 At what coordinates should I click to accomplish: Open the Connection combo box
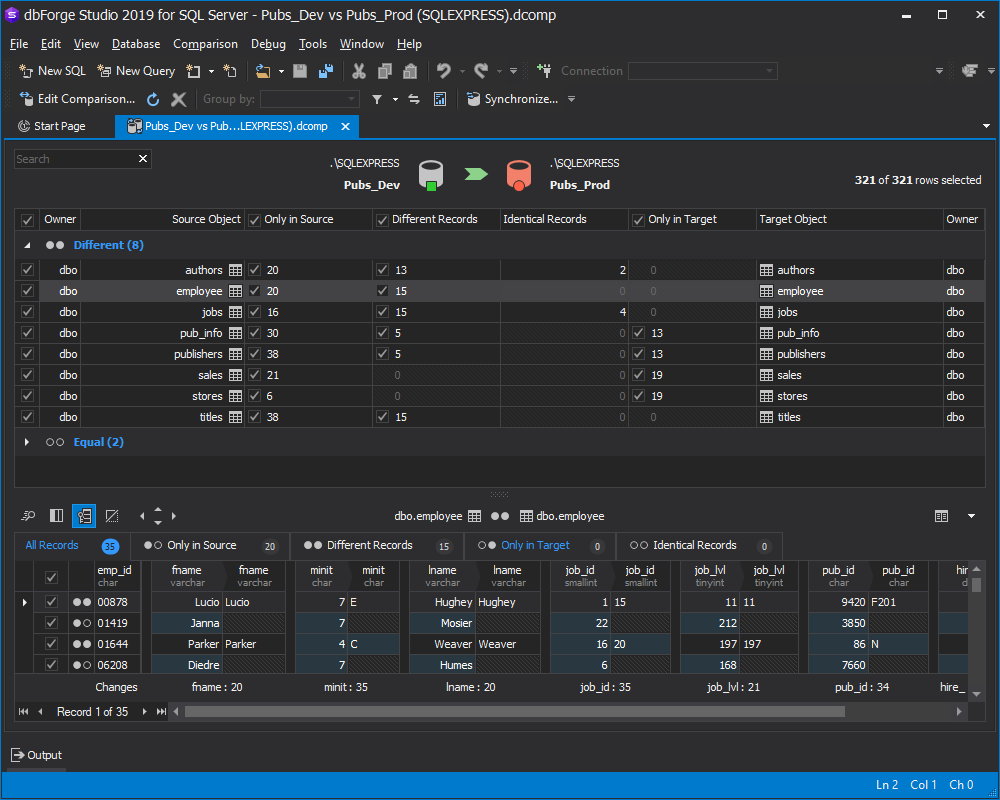pyautogui.click(x=702, y=71)
